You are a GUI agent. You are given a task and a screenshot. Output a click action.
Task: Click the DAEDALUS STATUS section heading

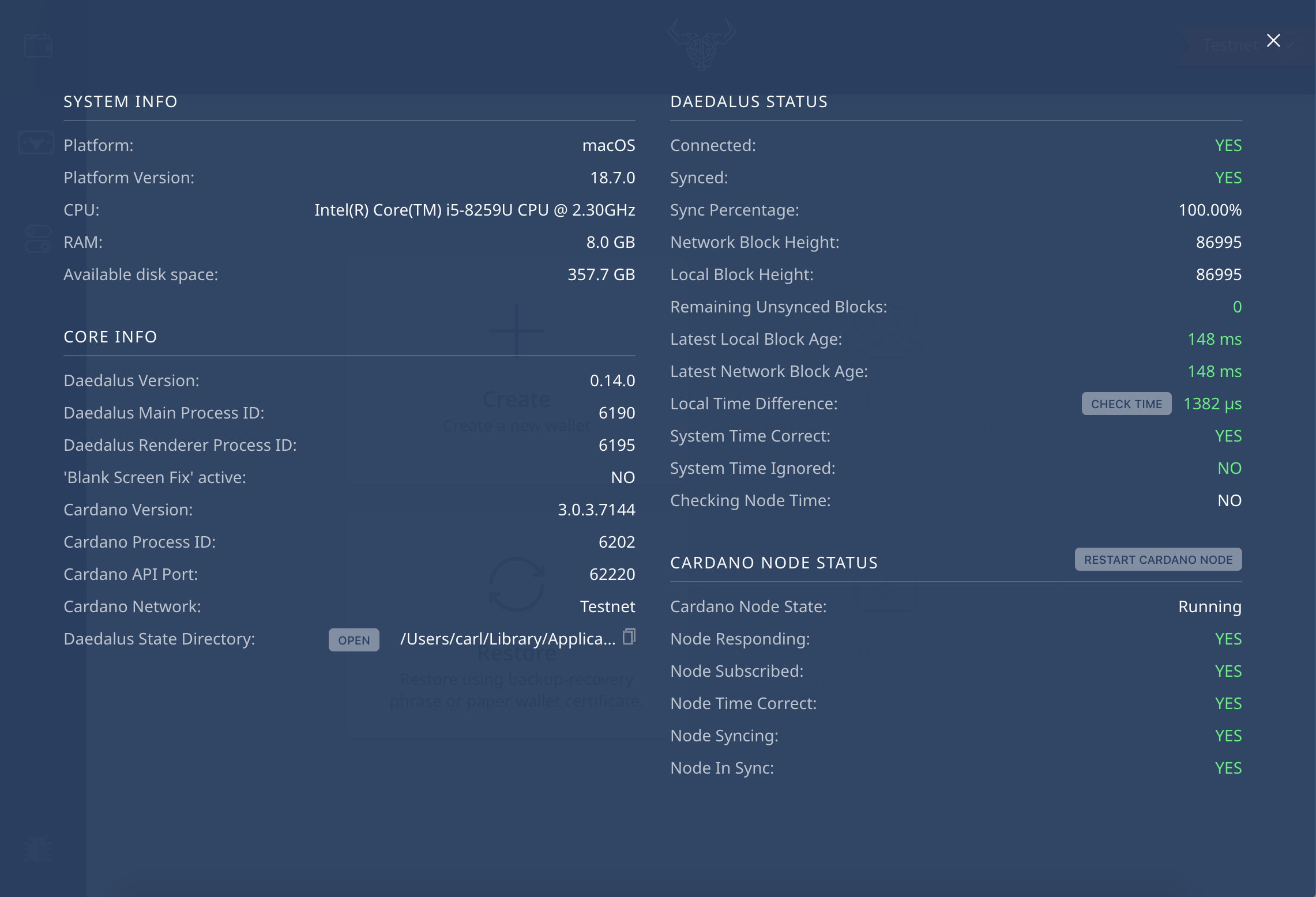749,101
